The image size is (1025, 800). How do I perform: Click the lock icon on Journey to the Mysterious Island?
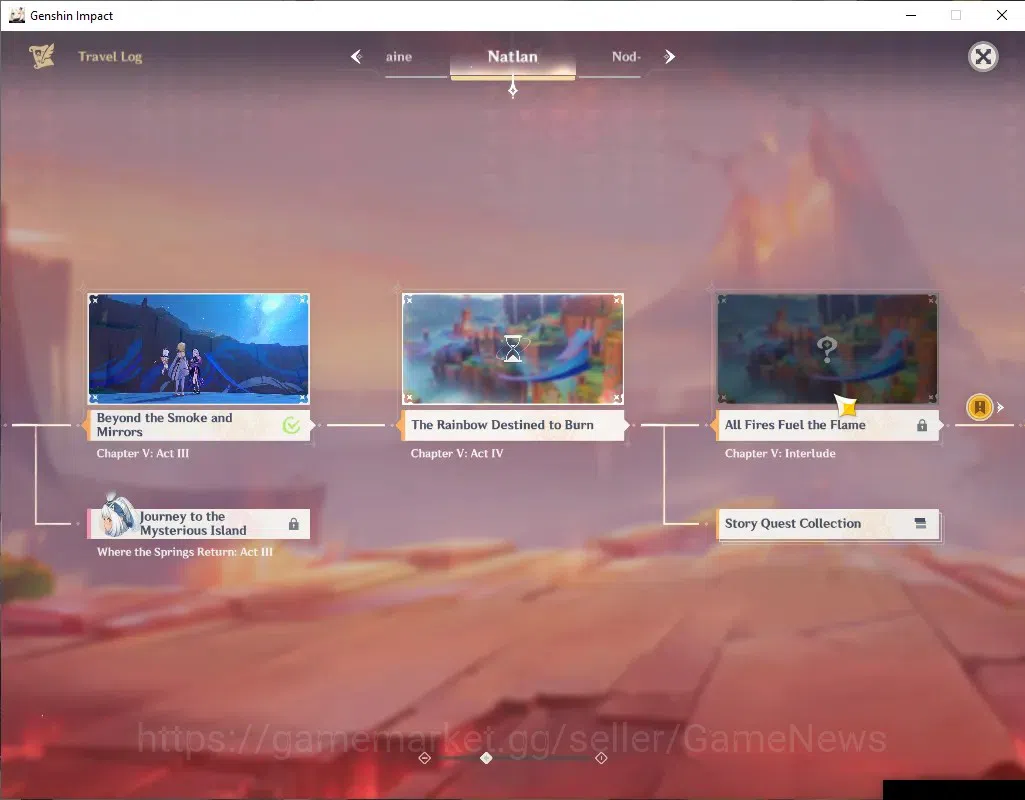coord(294,524)
